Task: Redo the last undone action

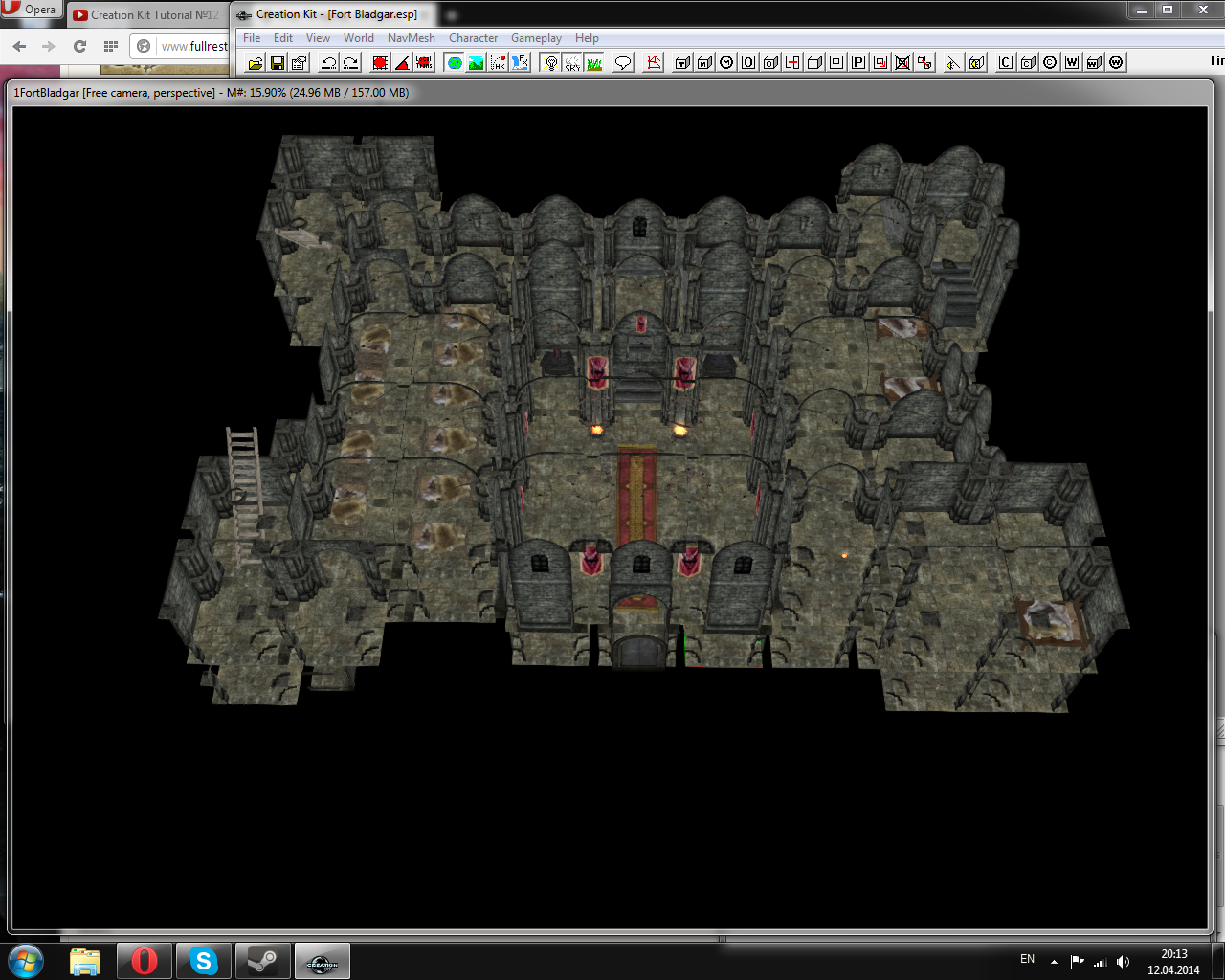Action: point(350,62)
